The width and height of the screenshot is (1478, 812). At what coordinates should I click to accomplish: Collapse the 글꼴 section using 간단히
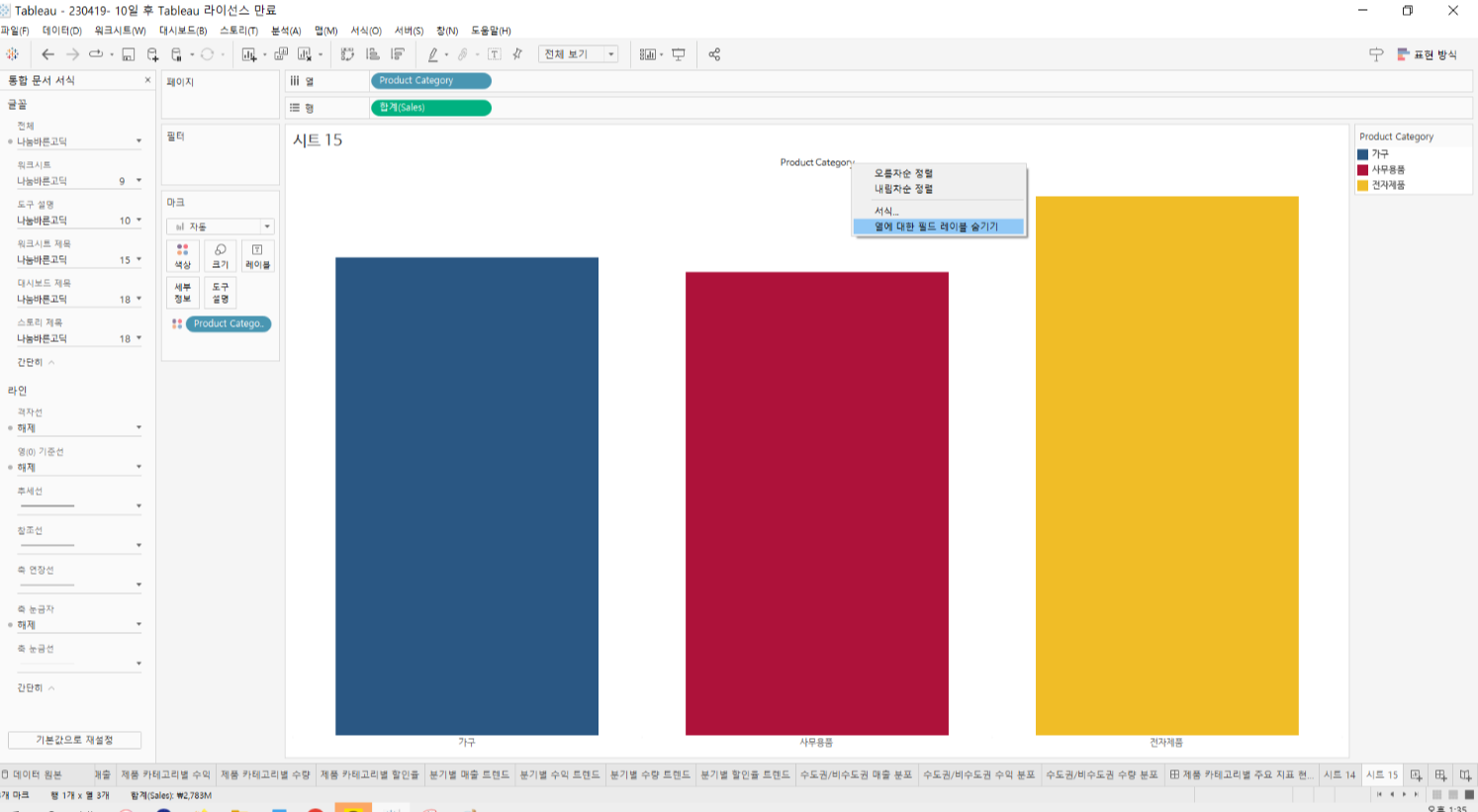click(x=36, y=362)
